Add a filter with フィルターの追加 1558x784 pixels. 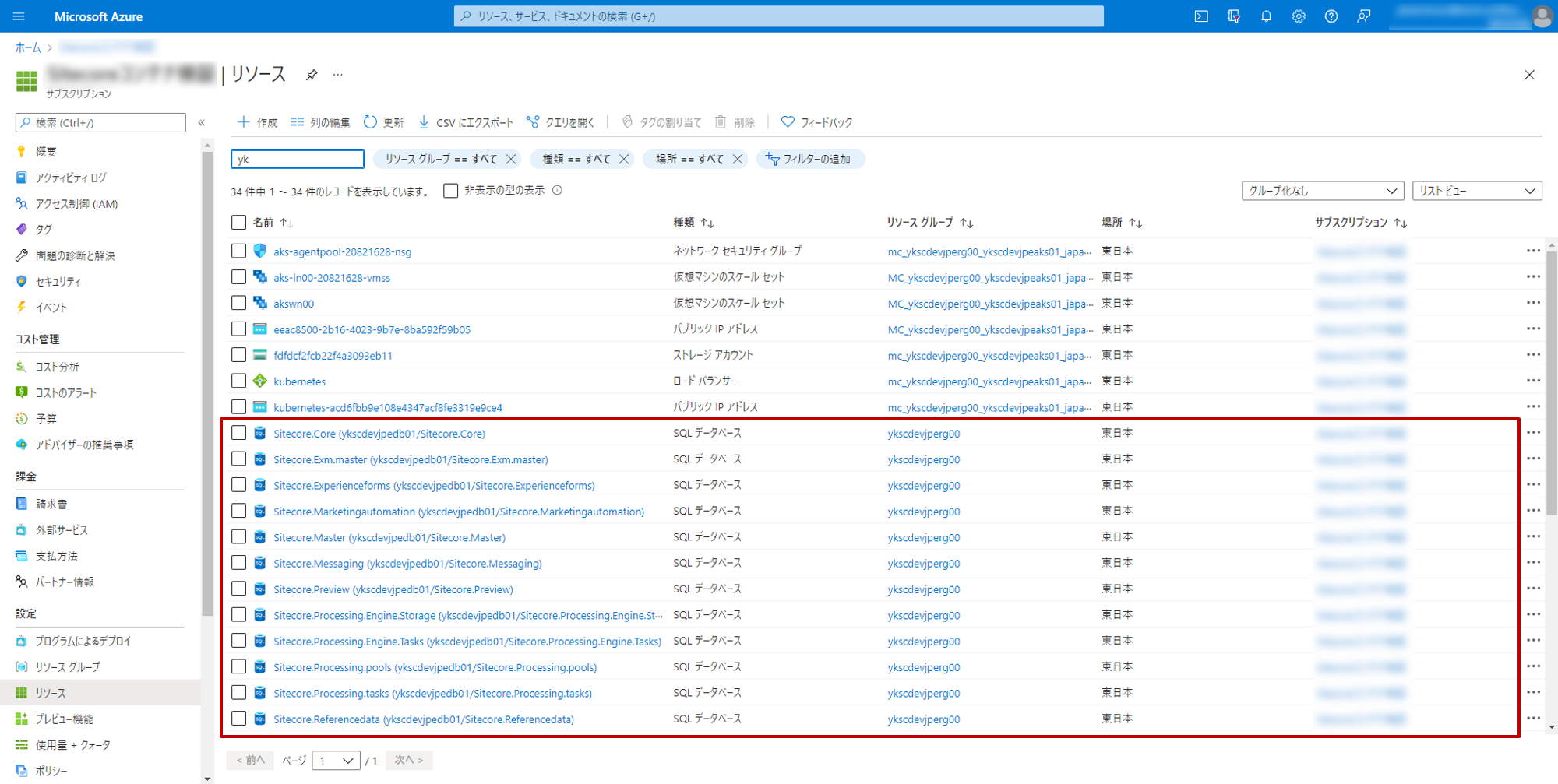click(810, 159)
